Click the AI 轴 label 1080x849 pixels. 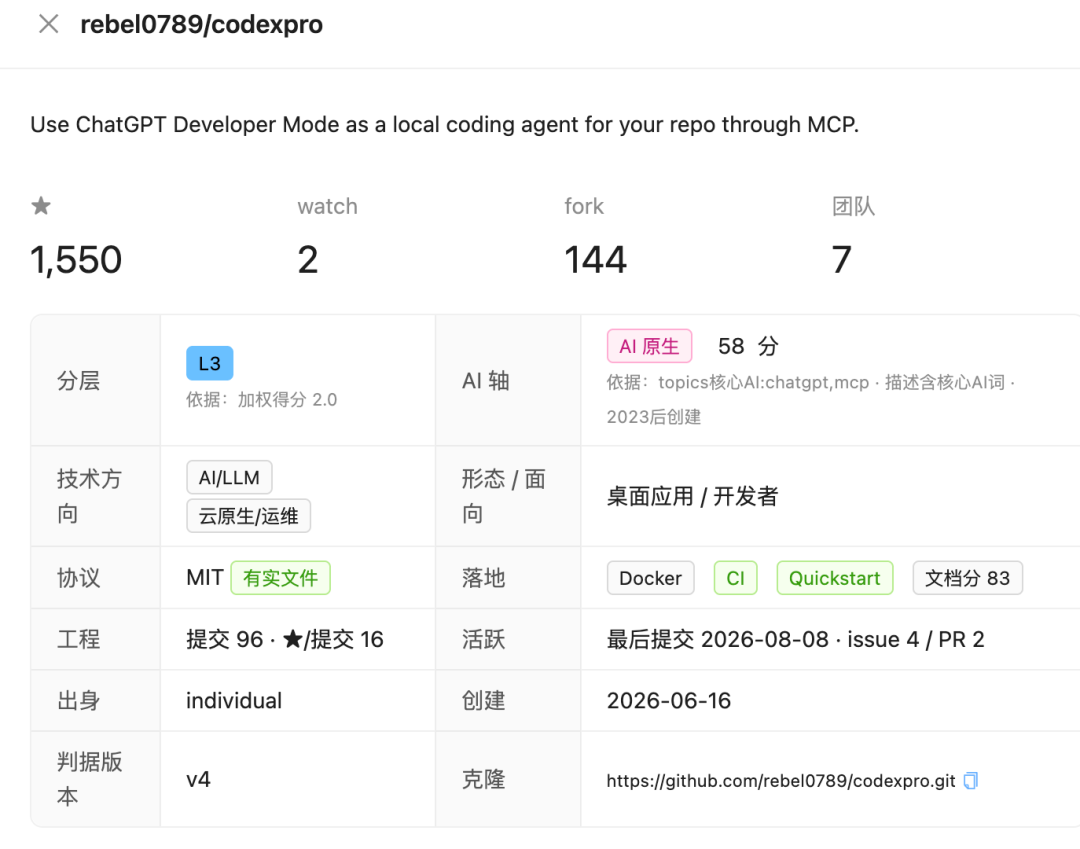point(486,380)
